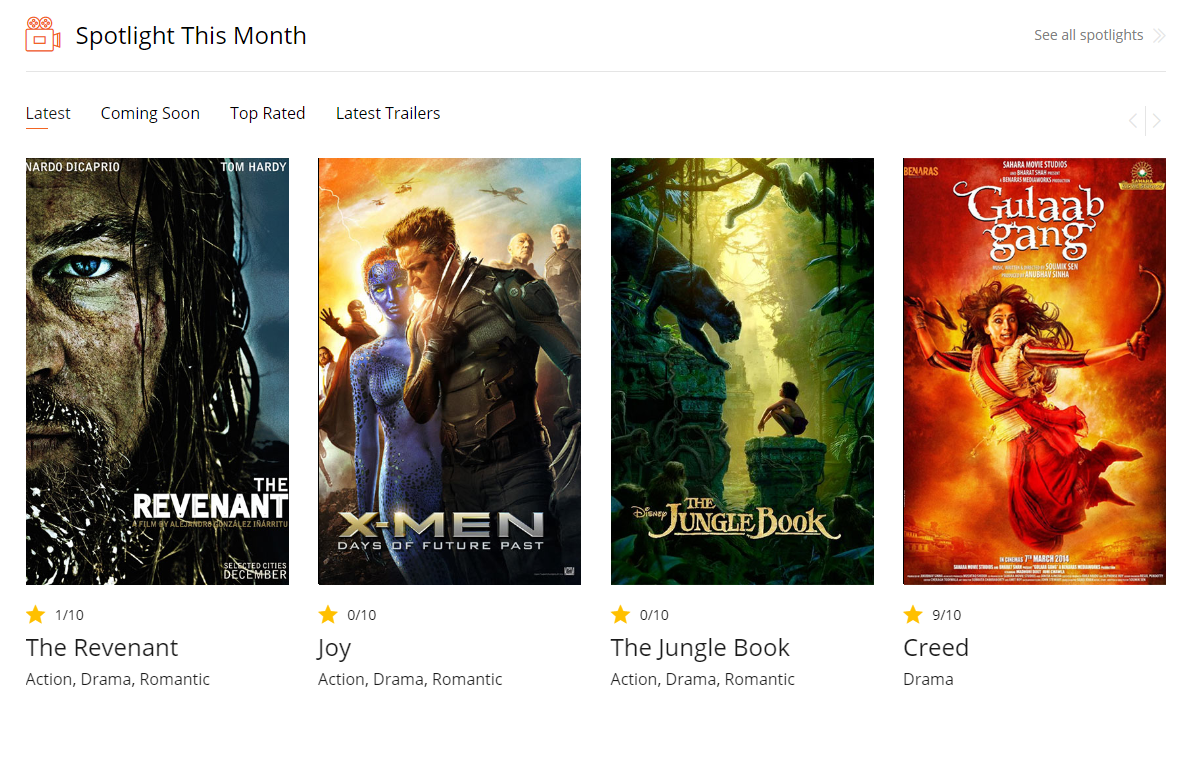Screen dimensions: 1194x765
Task: Click the 0/10 rating above The Jungle Book
Action: click(x=654, y=615)
